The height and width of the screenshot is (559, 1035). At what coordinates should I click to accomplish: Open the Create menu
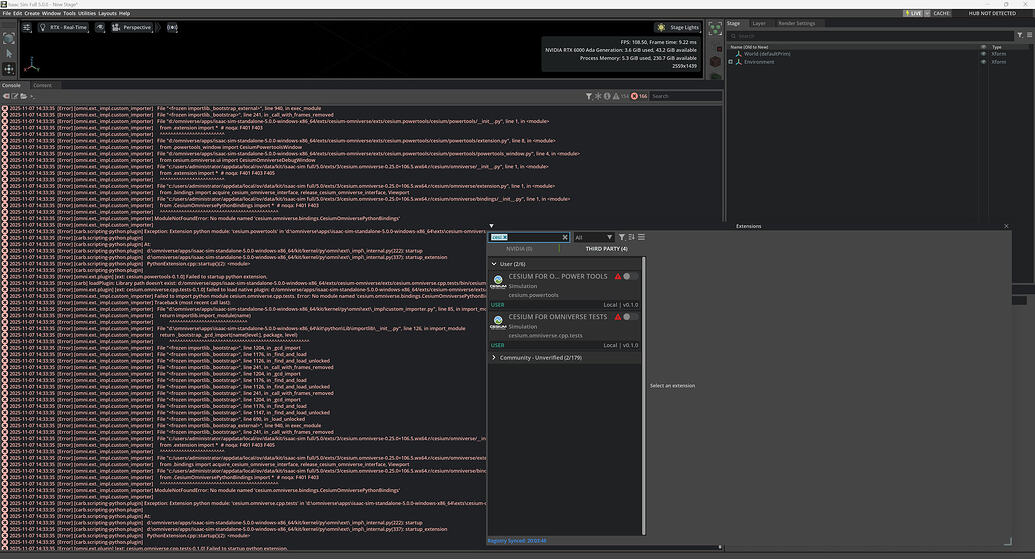32,13
